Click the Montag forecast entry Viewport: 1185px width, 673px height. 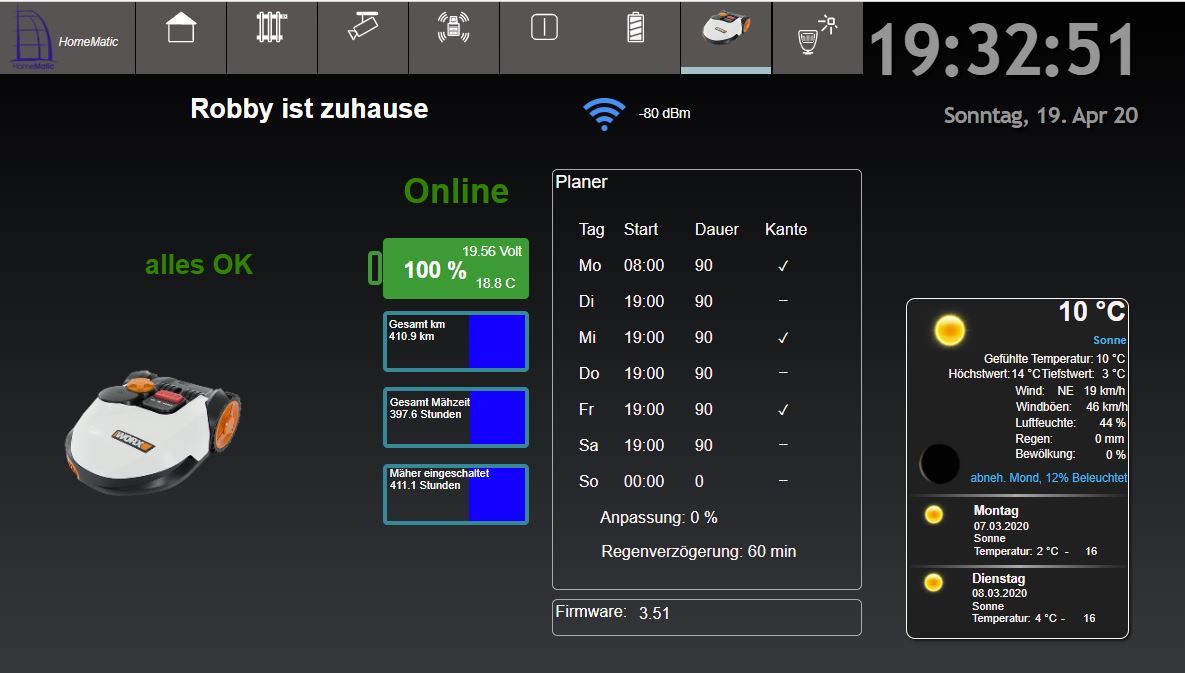pyautogui.click(x=1017, y=531)
